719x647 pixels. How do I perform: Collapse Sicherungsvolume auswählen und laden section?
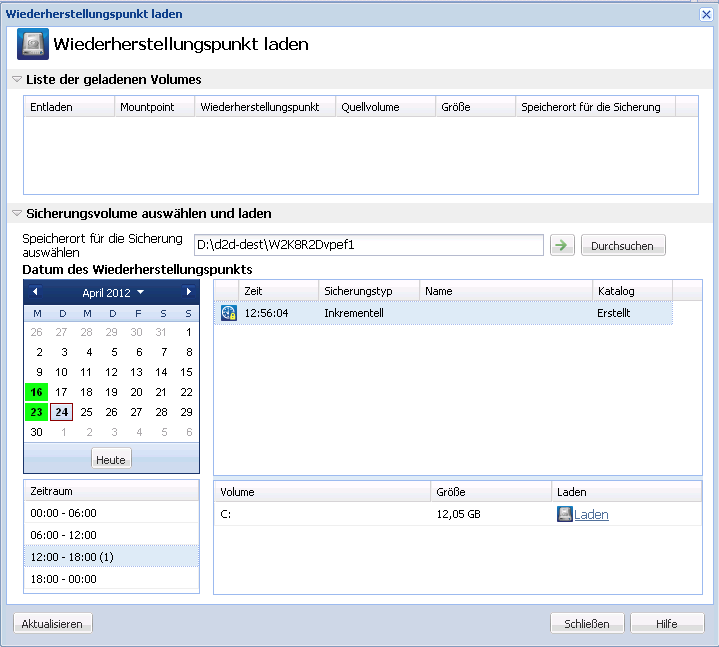click(17, 213)
